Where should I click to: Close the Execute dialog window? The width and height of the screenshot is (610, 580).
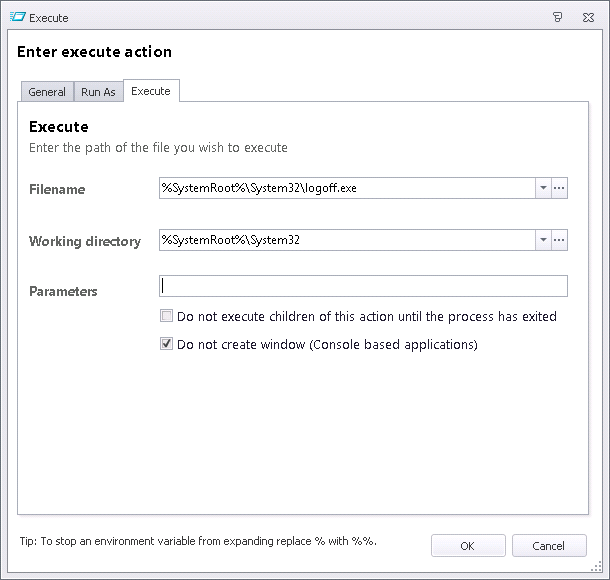pos(589,17)
